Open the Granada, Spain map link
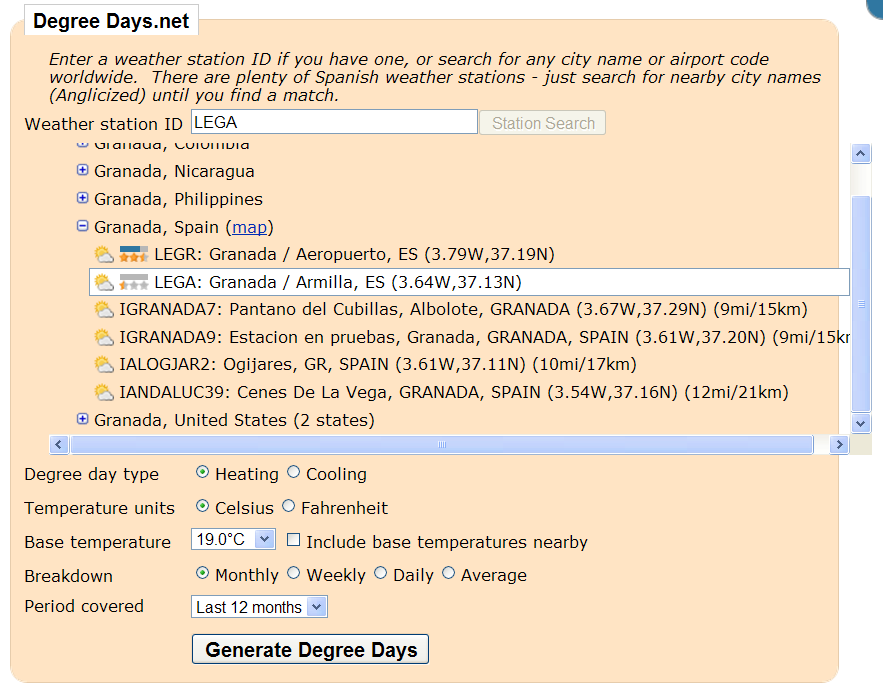Viewport: 883px width, 692px height. (x=250, y=227)
